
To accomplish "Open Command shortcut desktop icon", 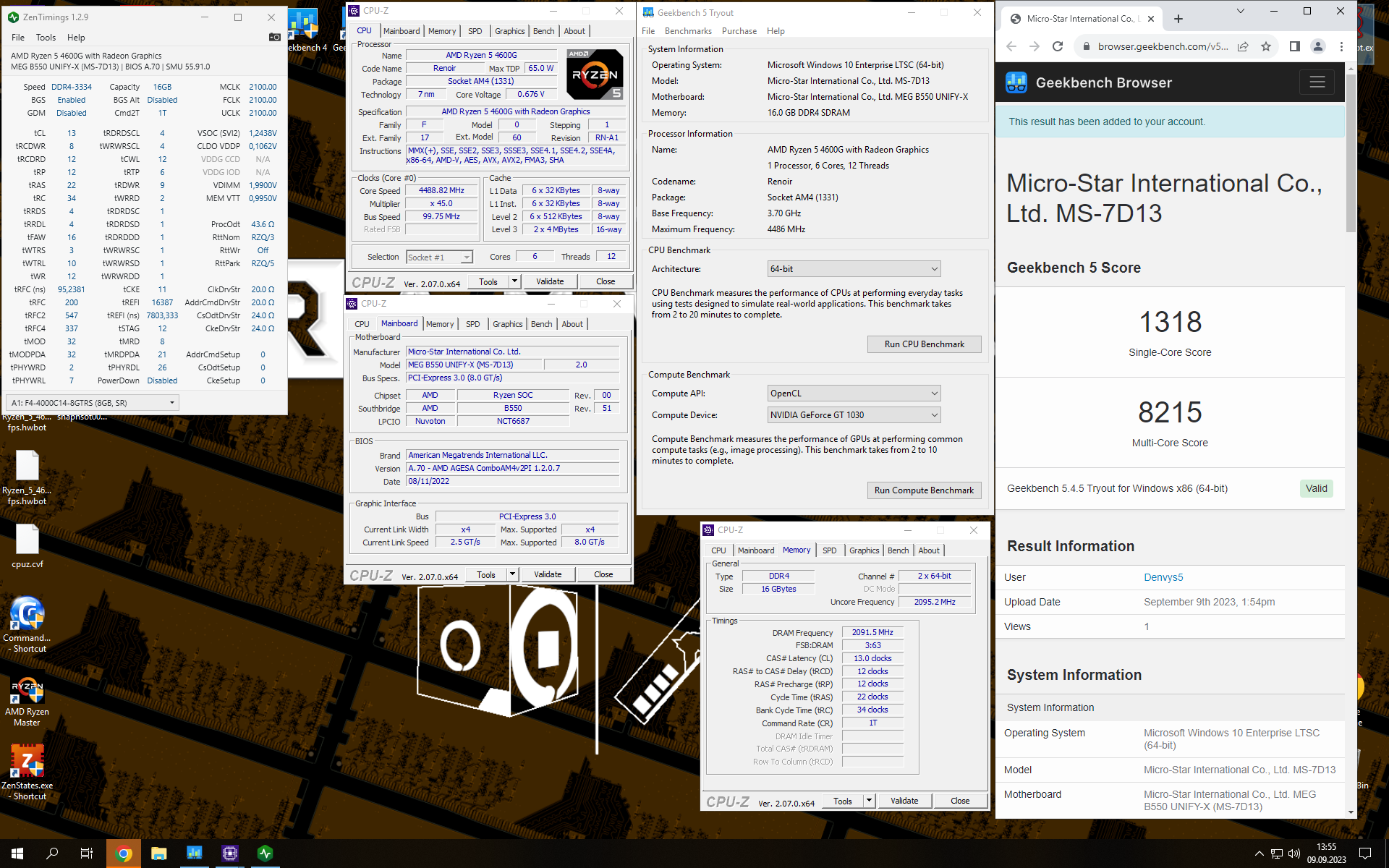I will tap(27, 625).
